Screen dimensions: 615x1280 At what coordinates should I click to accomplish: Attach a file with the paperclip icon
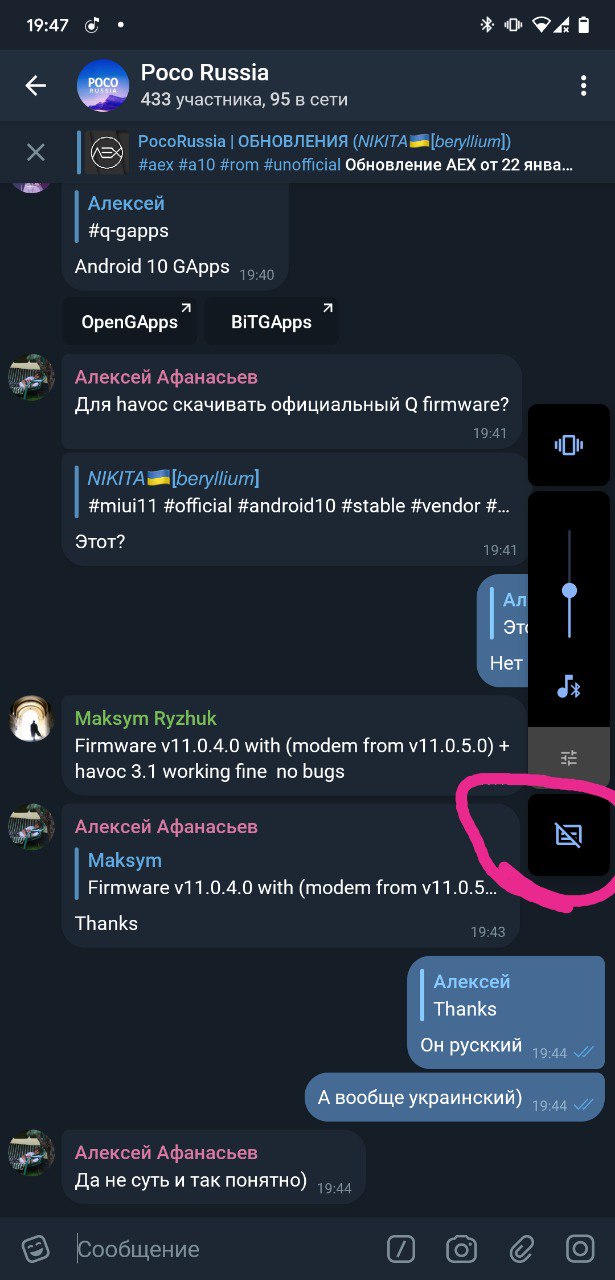point(521,1248)
